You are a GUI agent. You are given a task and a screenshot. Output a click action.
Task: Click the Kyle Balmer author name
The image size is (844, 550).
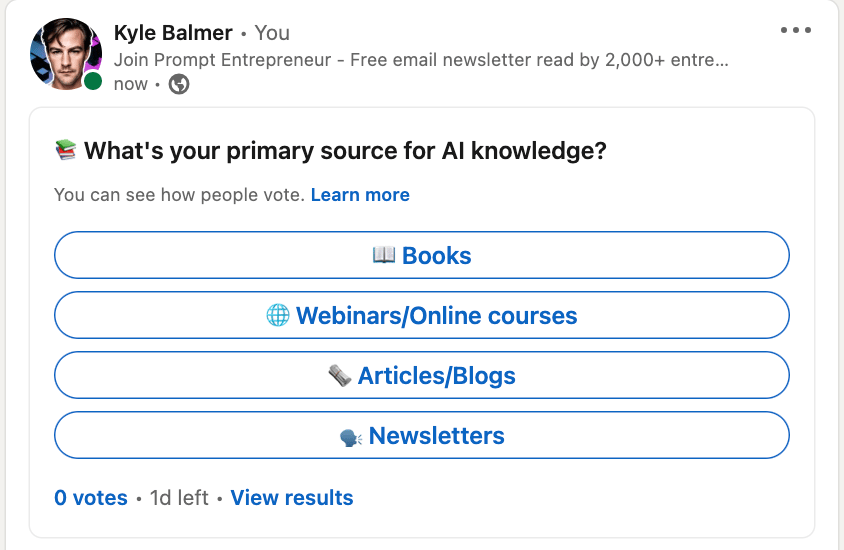[x=173, y=33]
